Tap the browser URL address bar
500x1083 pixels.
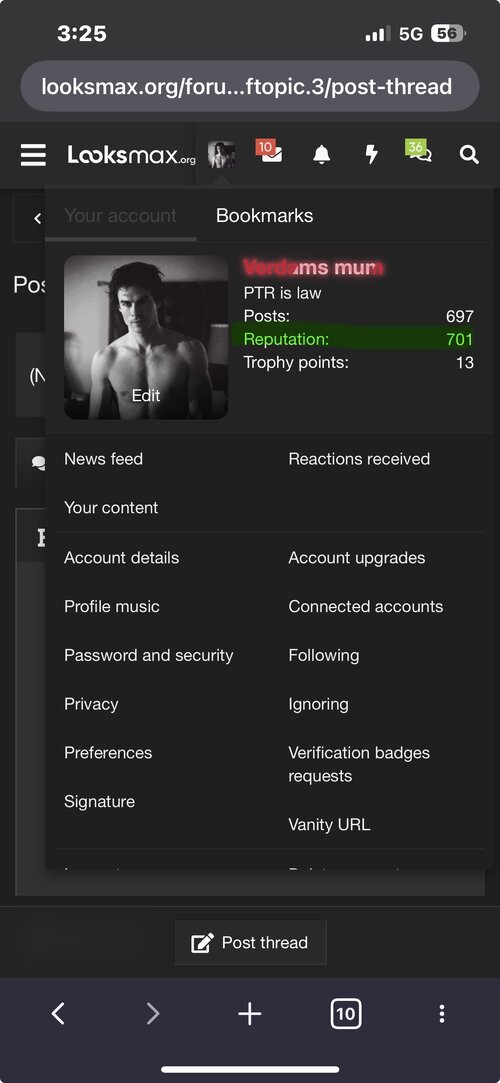click(x=250, y=86)
